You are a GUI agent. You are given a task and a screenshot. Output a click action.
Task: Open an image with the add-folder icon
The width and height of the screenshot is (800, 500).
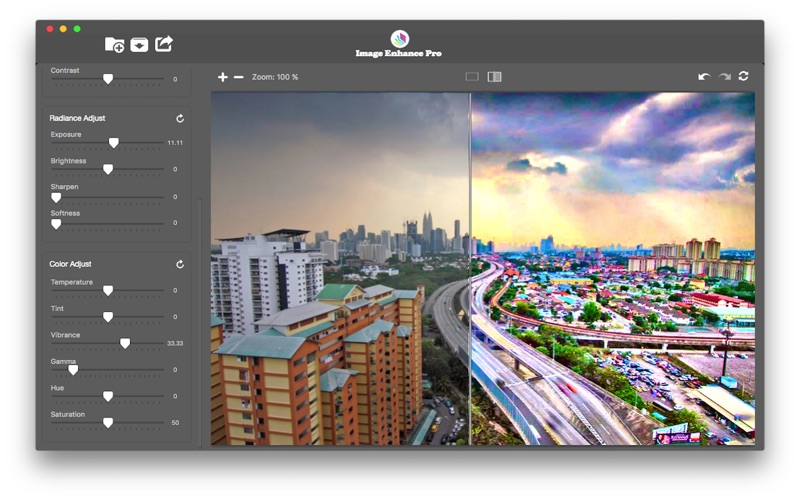[114, 44]
